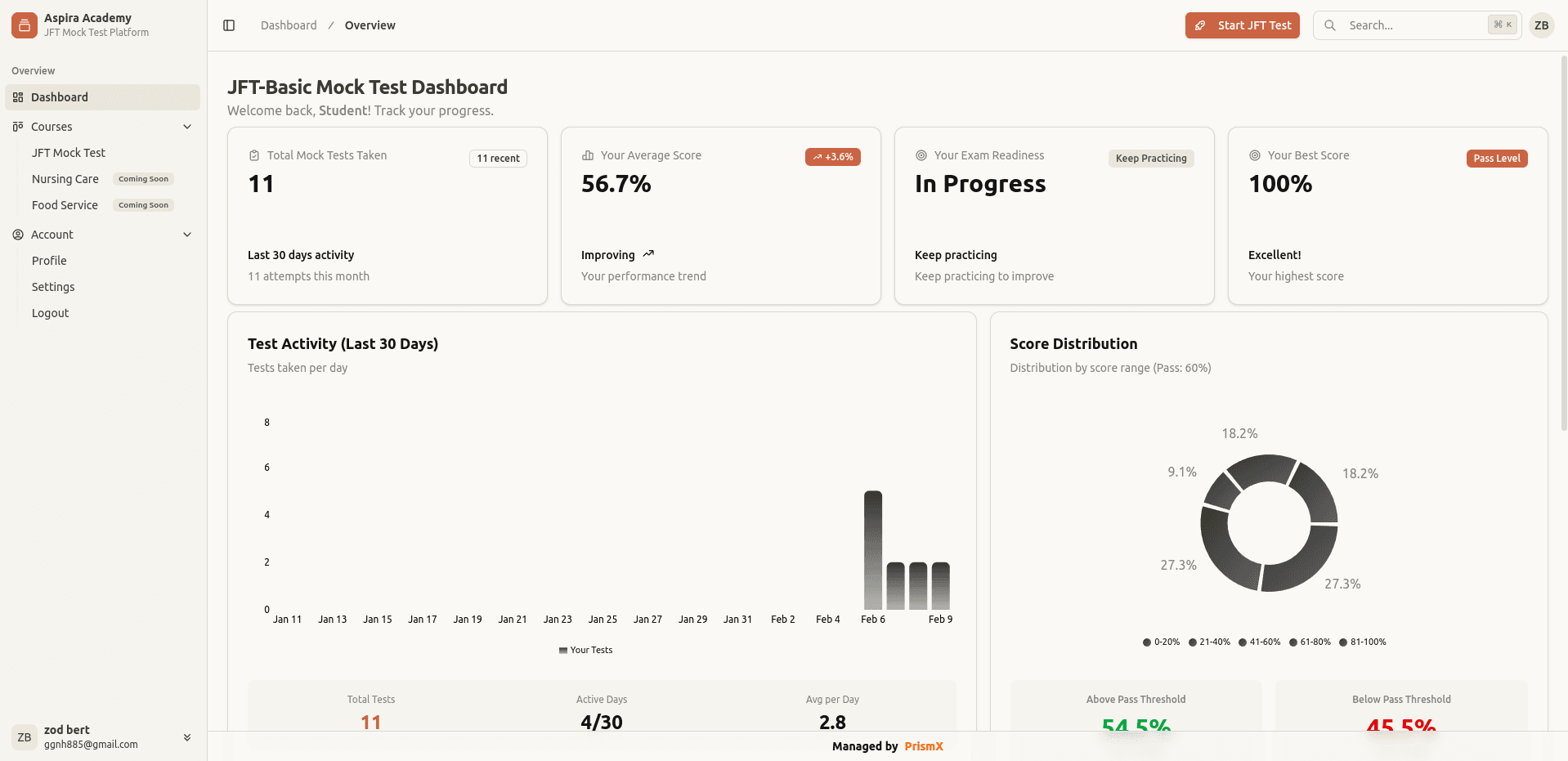1568x761 pixels.
Task: Click the tall Feb 6 bar in chart
Action: click(x=873, y=550)
